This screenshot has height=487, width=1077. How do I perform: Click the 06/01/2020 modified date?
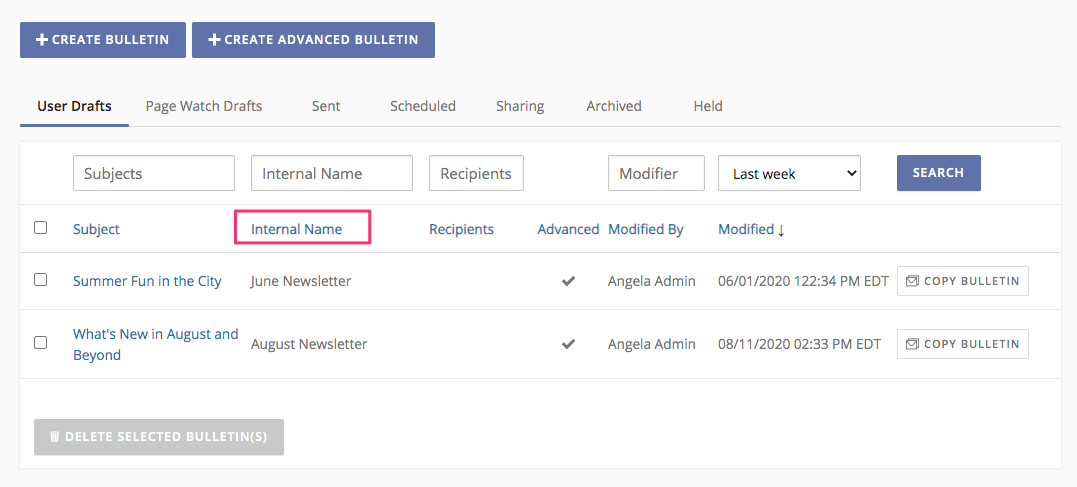[x=803, y=281]
